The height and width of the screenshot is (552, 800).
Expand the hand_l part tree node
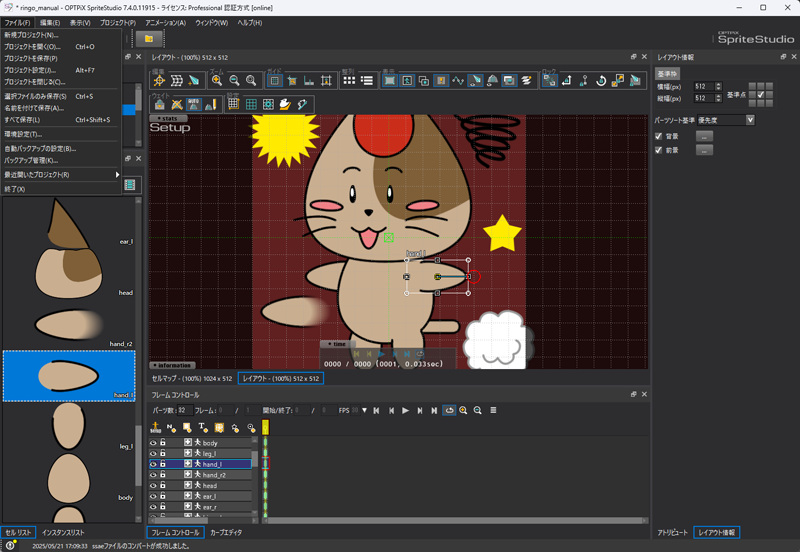[x=188, y=464]
